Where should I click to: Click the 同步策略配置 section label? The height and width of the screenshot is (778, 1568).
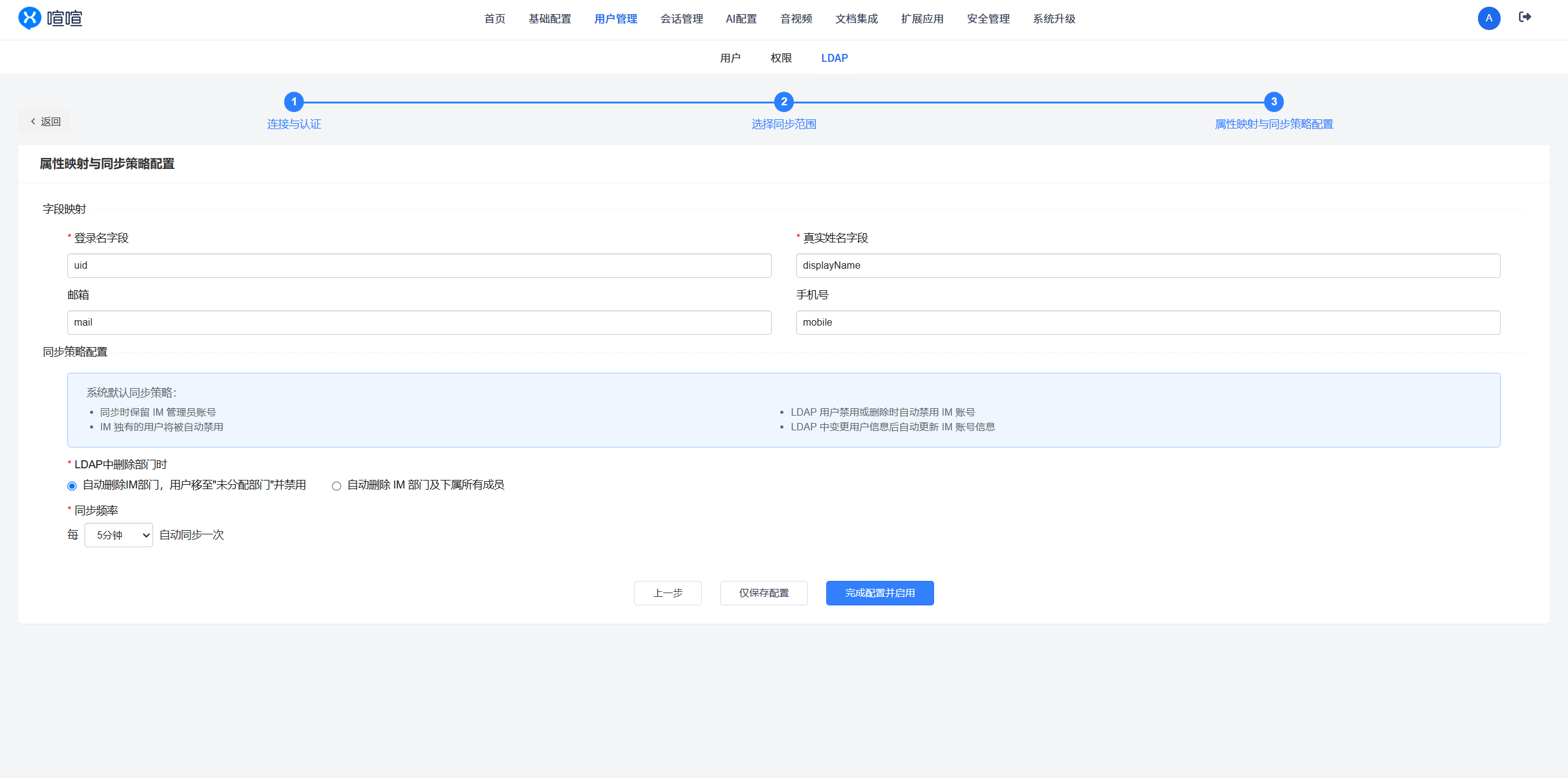coord(75,352)
